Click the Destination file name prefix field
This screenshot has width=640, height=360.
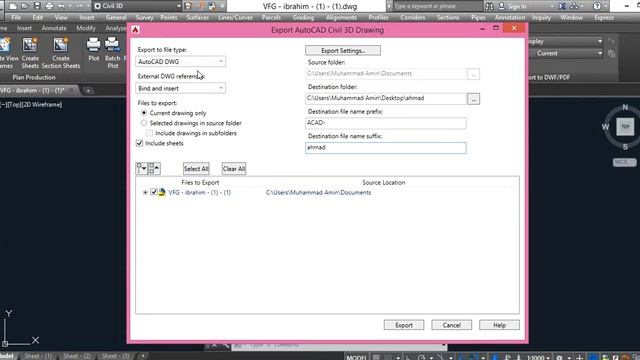tap(386, 123)
